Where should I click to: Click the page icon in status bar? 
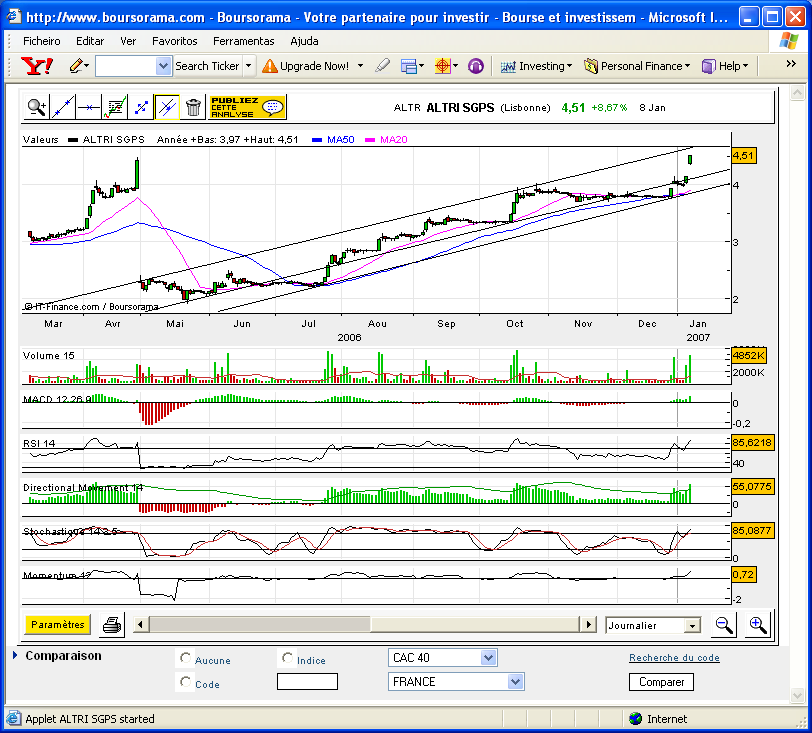[x=14, y=718]
